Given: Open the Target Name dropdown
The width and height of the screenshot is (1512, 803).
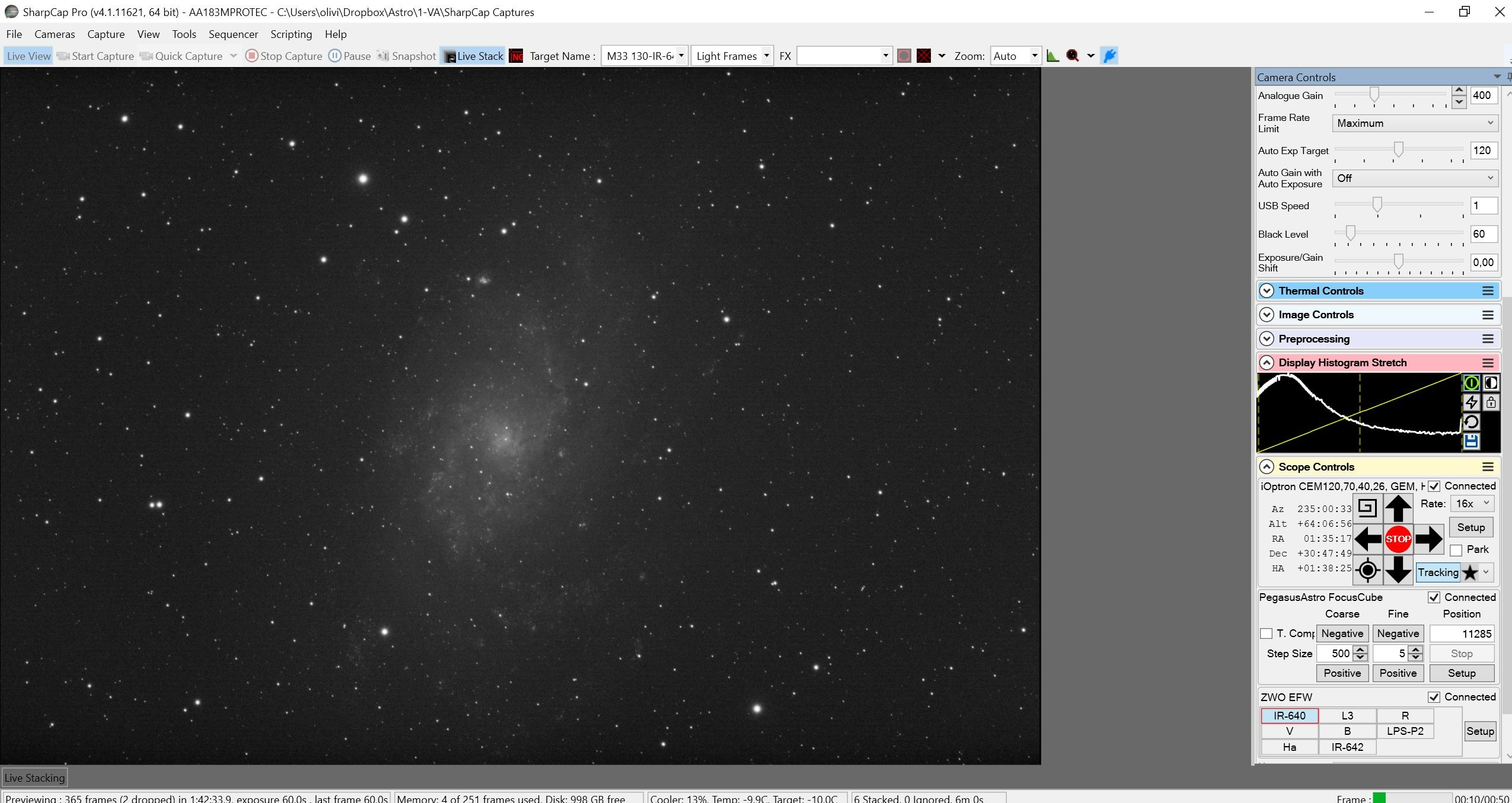Looking at the screenshot, I should [681, 56].
